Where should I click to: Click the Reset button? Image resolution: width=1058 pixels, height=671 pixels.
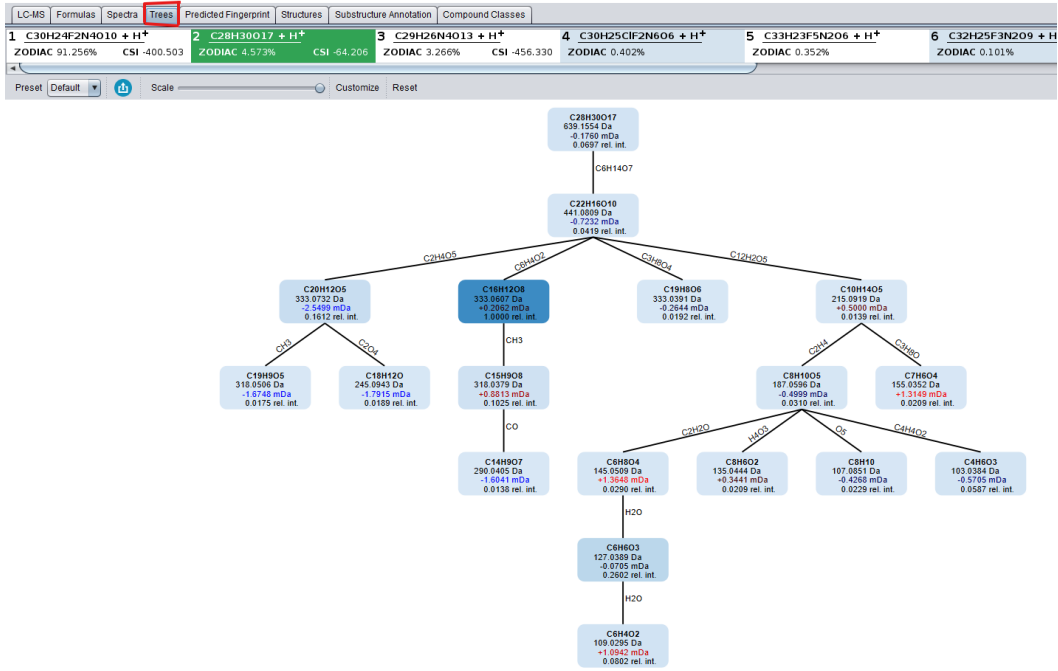tap(405, 88)
